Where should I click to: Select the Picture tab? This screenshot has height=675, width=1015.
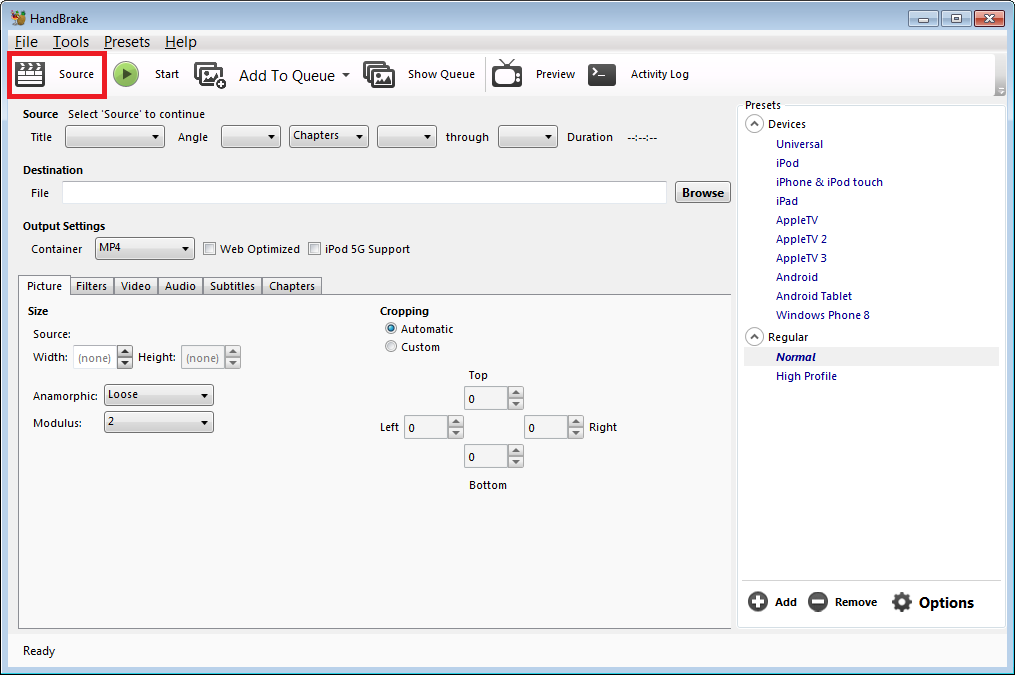pyautogui.click(x=45, y=285)
